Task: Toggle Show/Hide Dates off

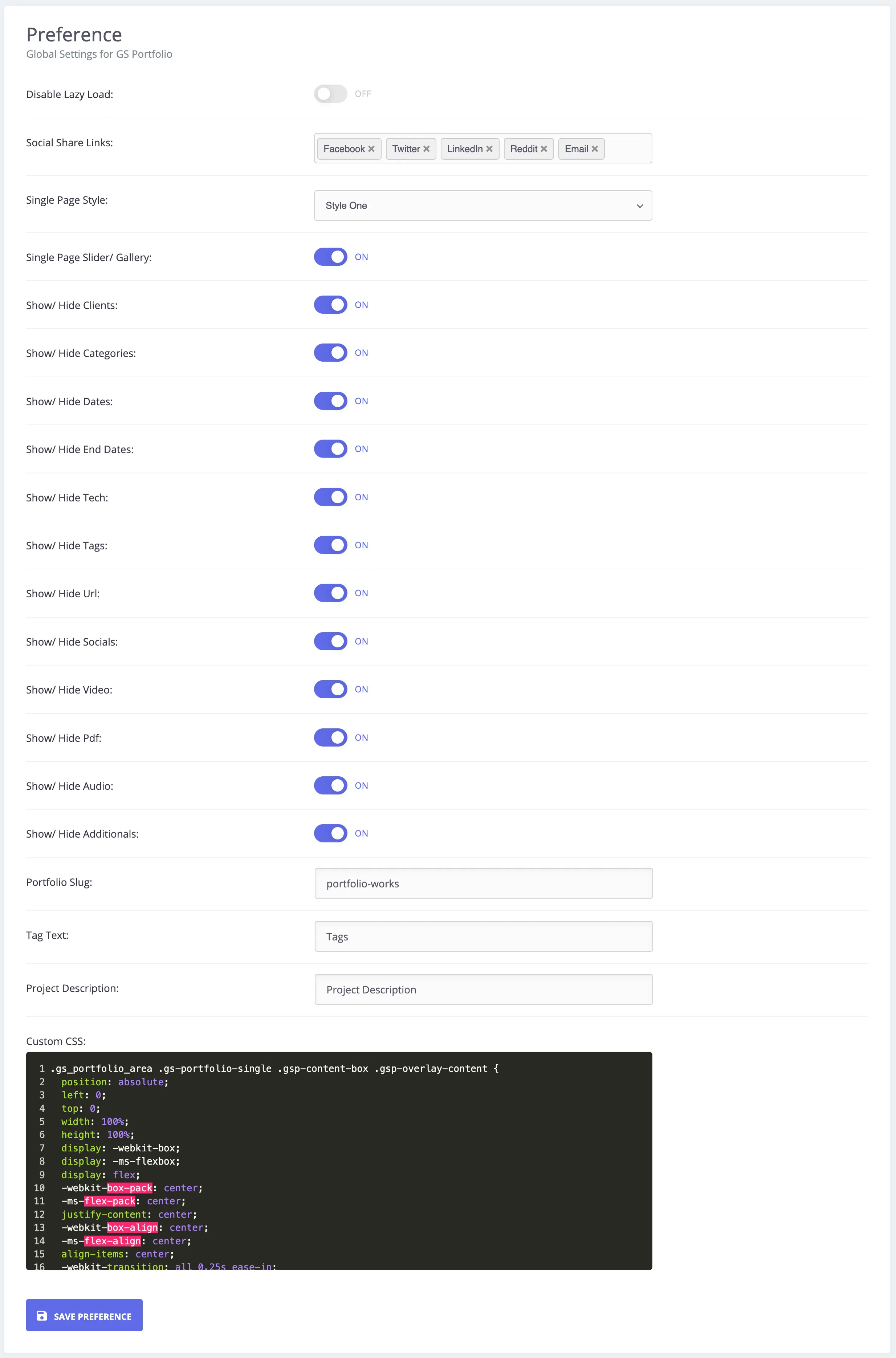Action: click(330, 401)
